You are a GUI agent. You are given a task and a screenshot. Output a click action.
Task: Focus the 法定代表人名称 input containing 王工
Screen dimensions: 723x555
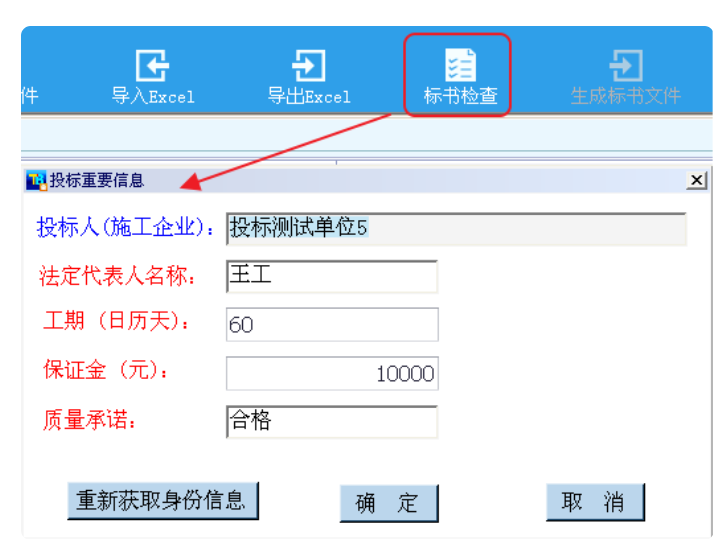[332, 276]
